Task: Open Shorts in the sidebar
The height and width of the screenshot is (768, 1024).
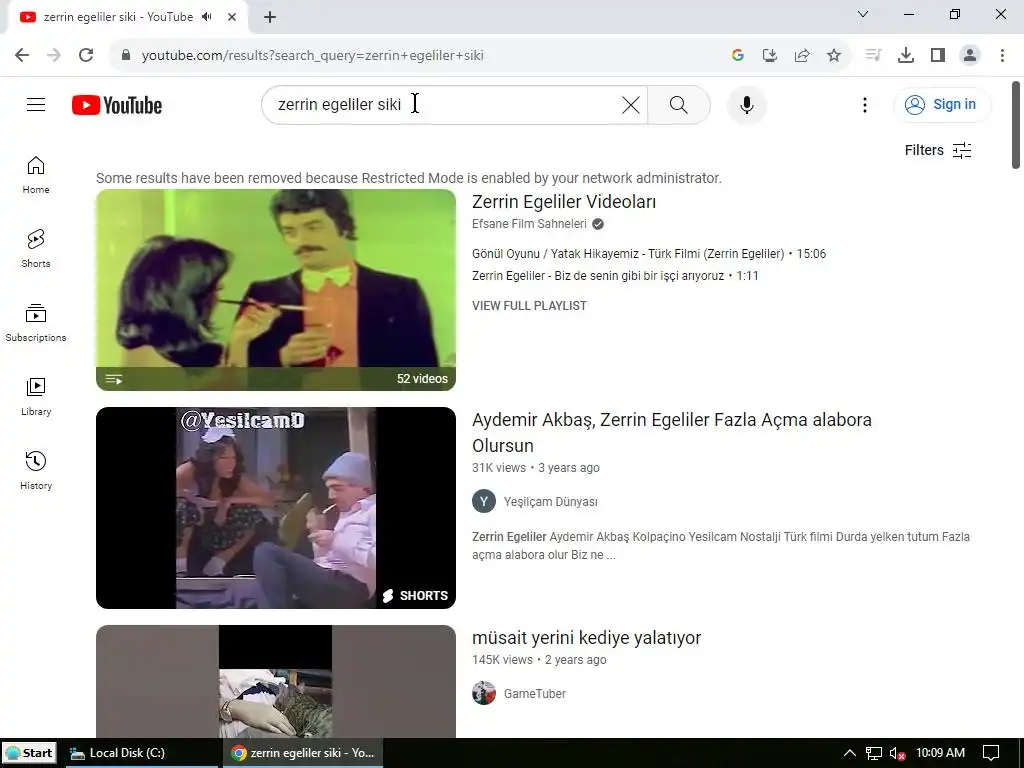Action: [x=36, y=249]
